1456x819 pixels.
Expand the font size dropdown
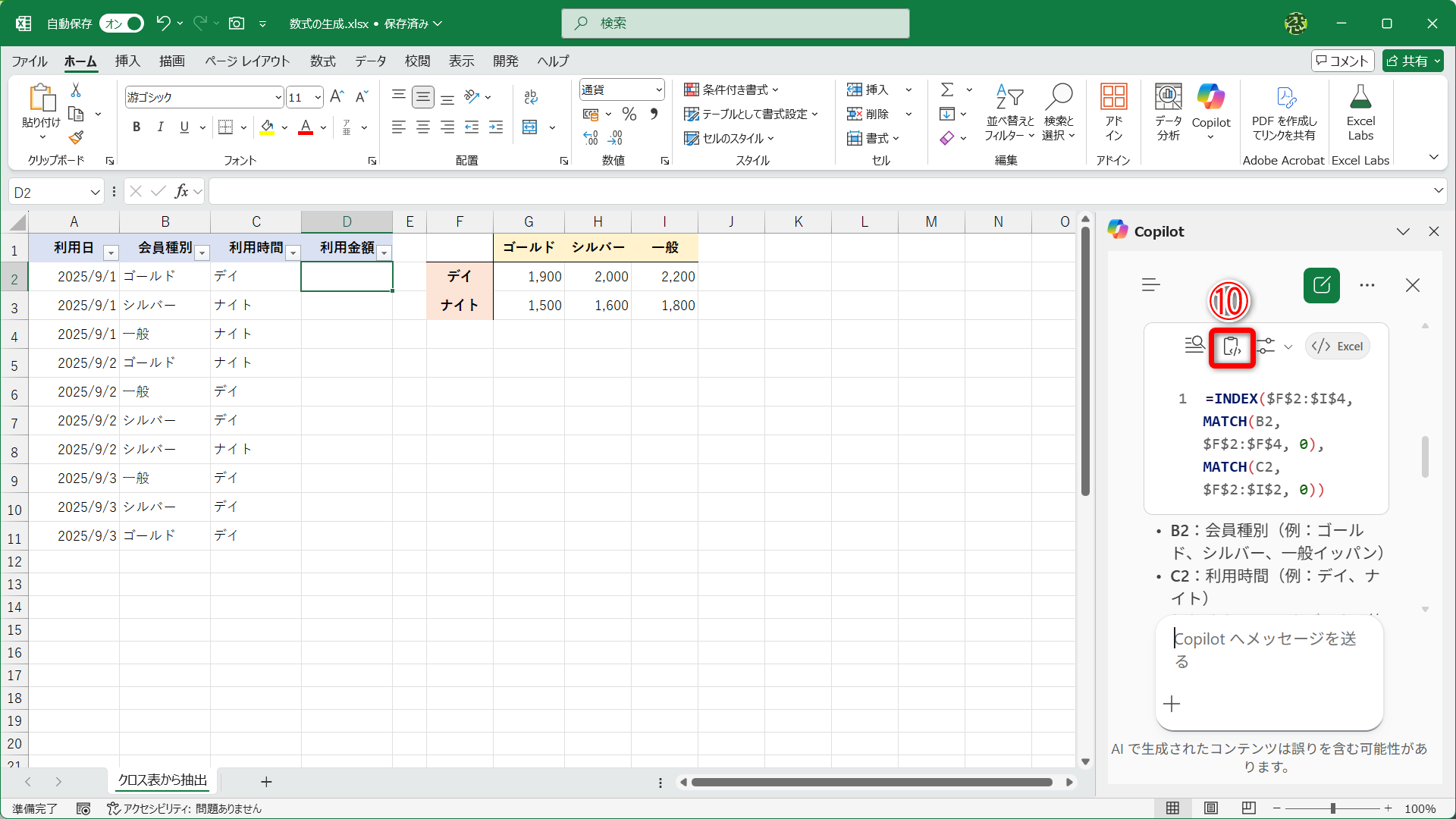coord(318,97)
